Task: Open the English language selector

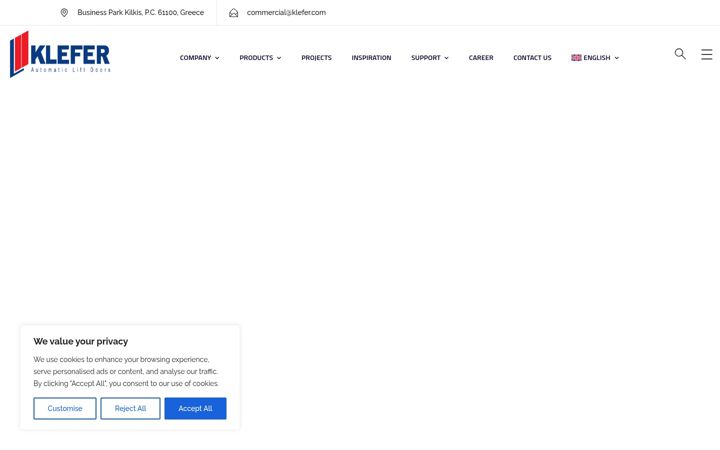Action: 595,57
